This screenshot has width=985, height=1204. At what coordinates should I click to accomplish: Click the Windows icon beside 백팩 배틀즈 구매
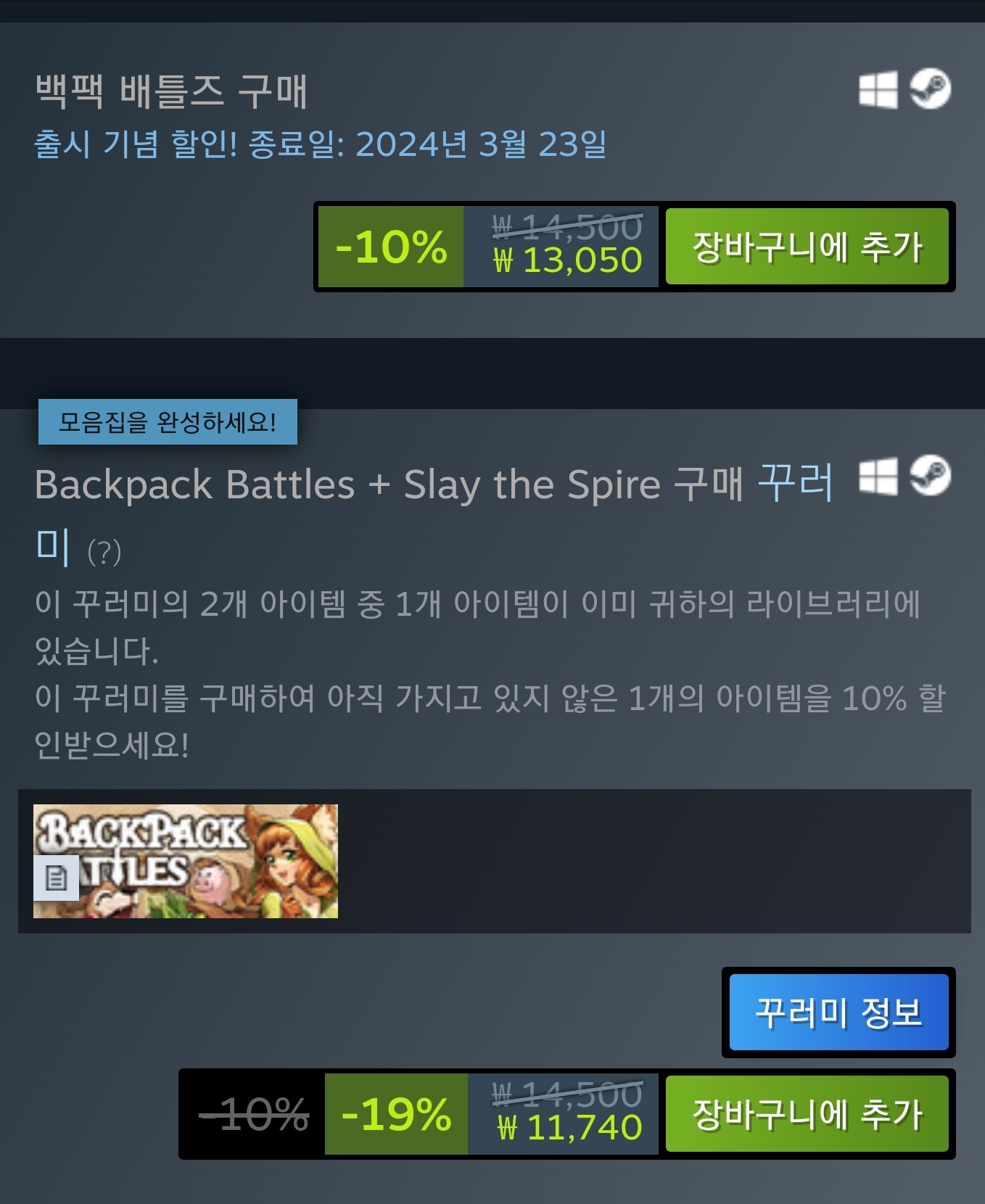click(x=878, y=89)
